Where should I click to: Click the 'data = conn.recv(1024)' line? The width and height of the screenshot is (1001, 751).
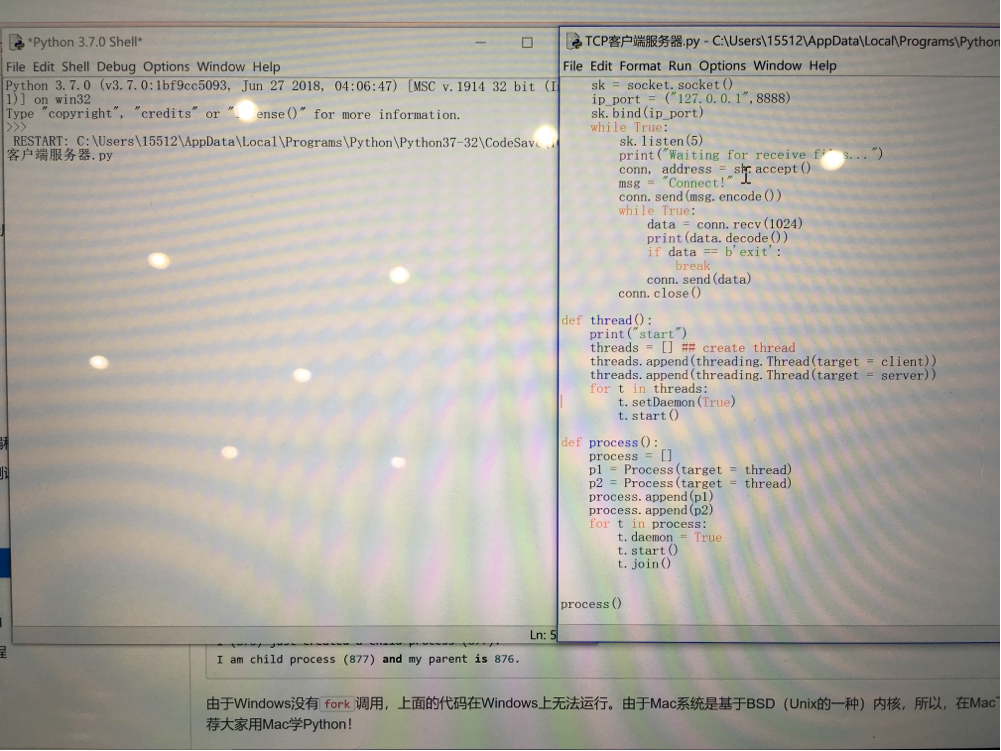pos(725,224)
